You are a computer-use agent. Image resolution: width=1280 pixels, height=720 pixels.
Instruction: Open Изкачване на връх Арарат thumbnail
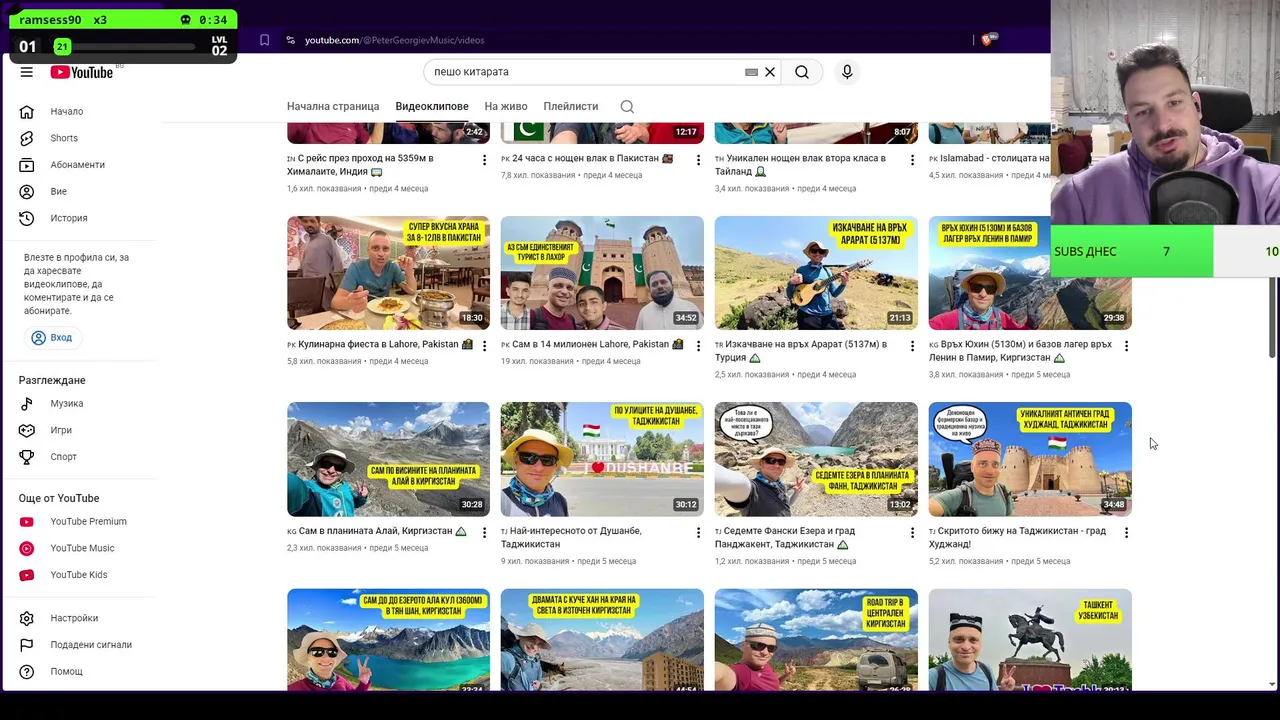coord(816,273)
